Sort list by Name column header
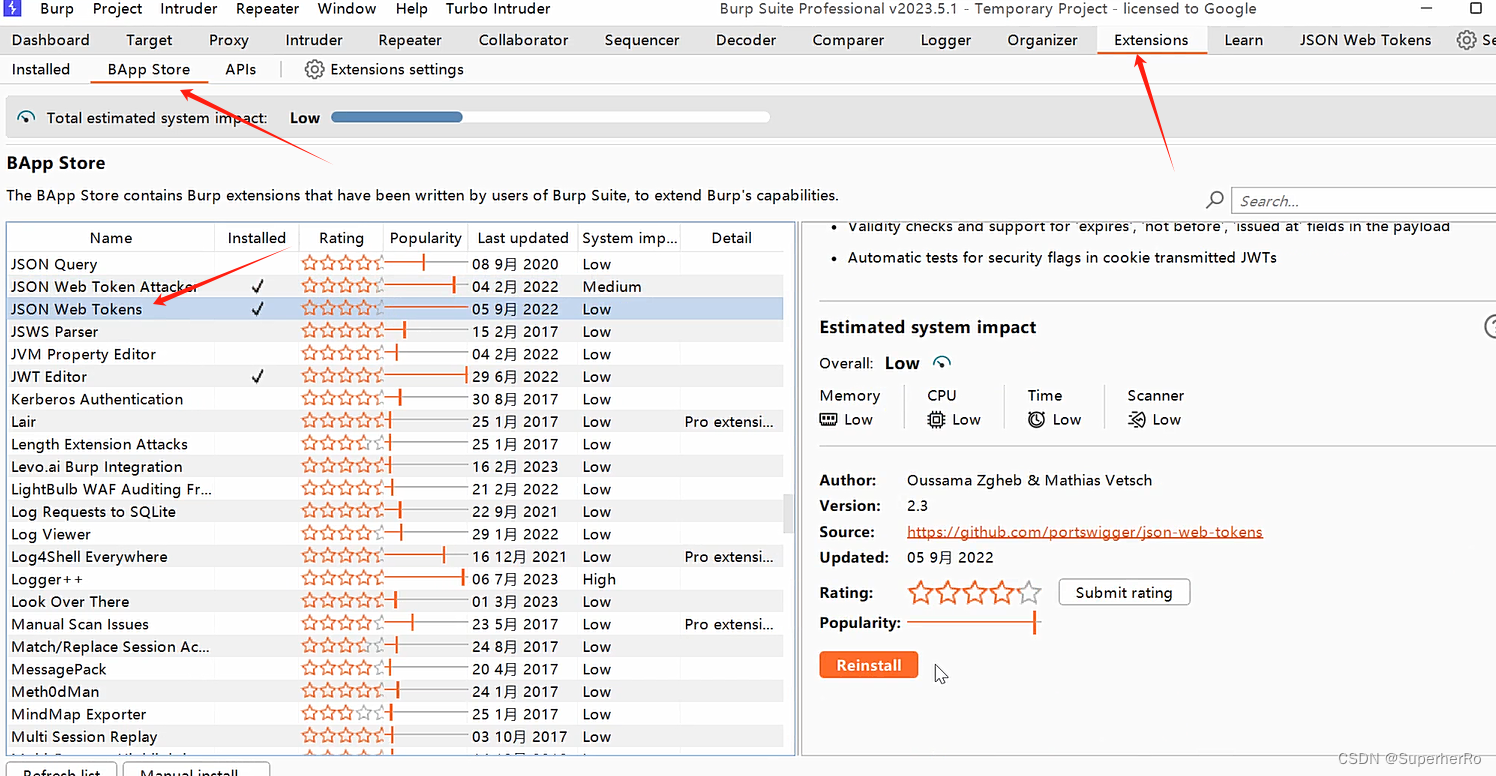 point(111,238)
